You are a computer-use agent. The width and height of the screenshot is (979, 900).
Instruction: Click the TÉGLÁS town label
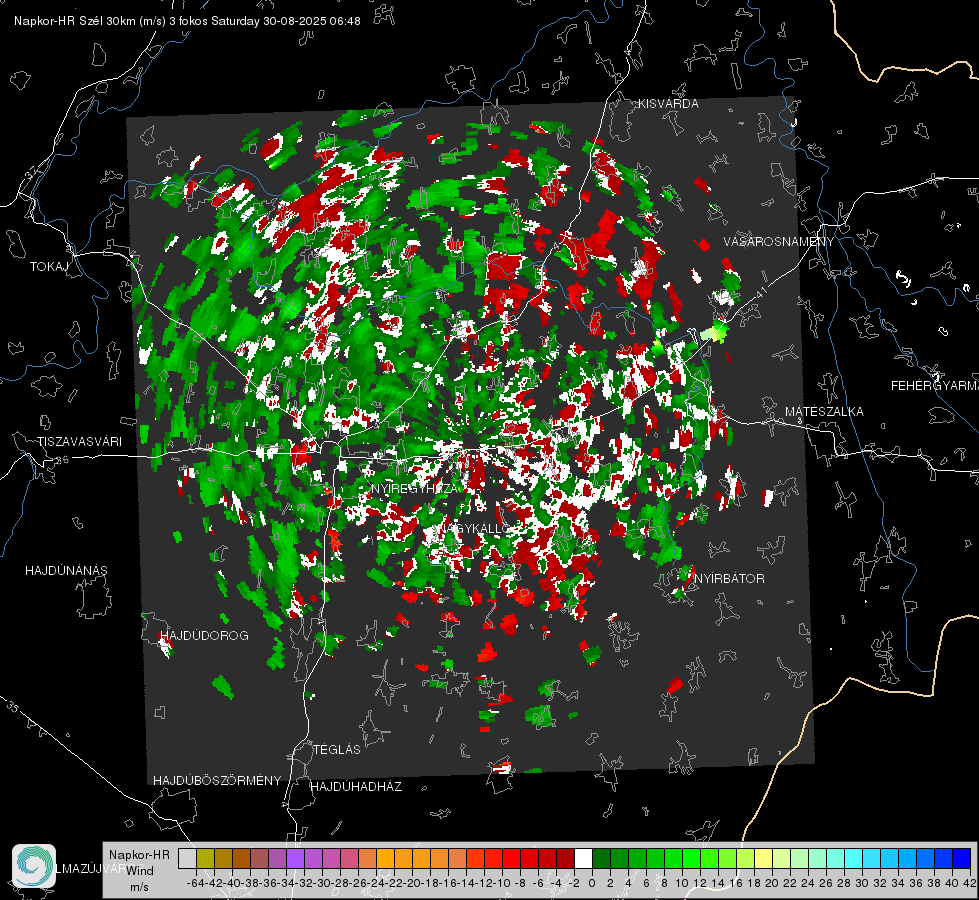coord(337,750)
